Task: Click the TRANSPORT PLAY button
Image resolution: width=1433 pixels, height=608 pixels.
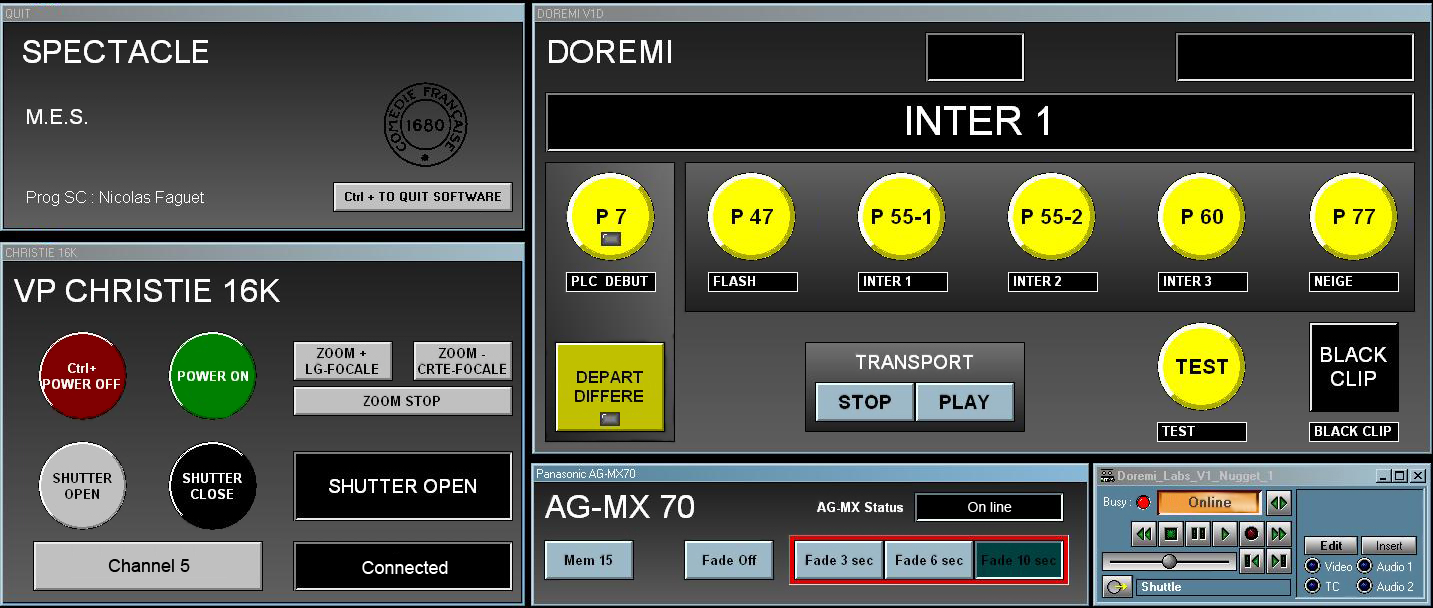Action: 964,402
